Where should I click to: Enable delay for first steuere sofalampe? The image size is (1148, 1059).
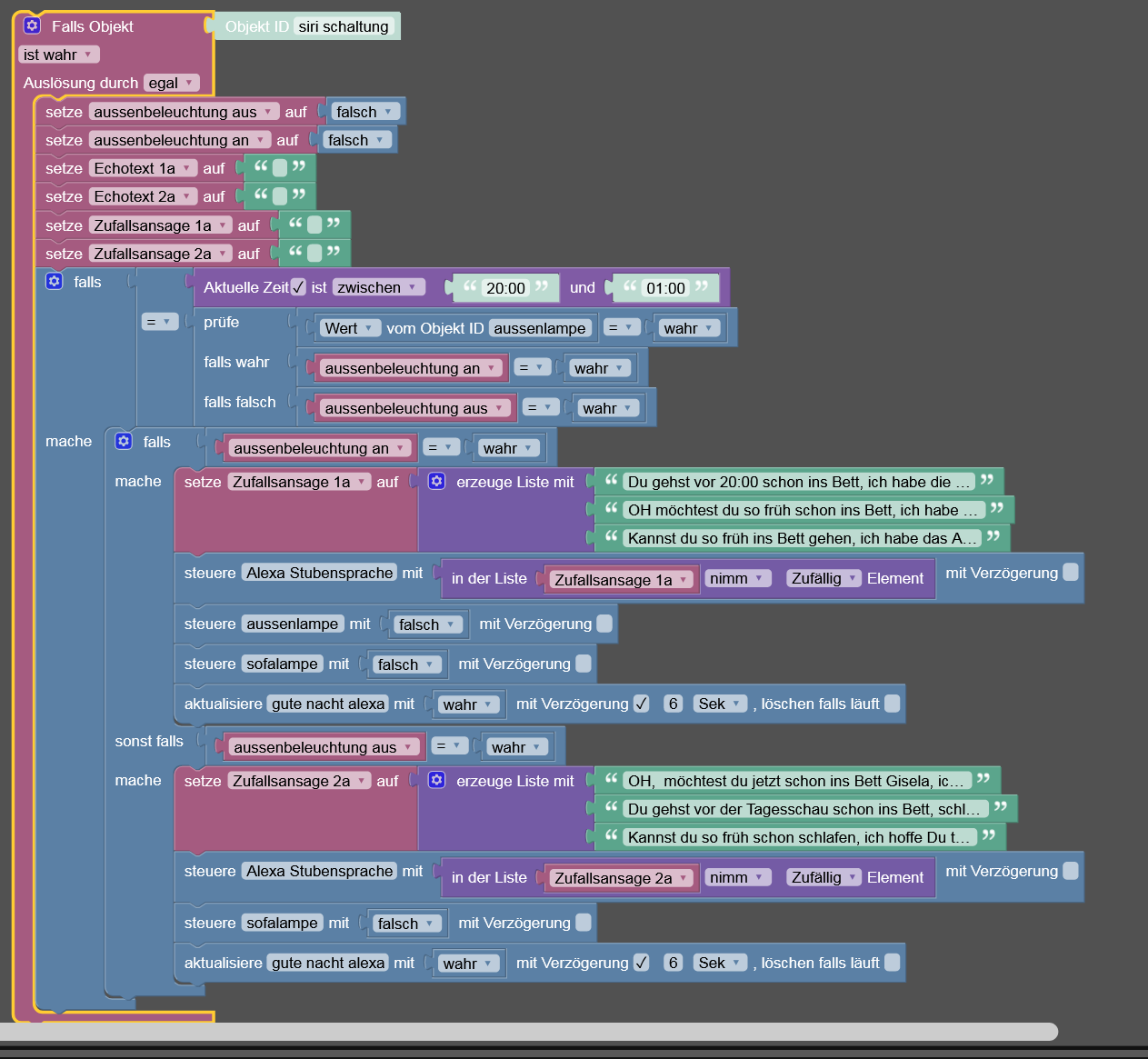[x=584, y=664]
